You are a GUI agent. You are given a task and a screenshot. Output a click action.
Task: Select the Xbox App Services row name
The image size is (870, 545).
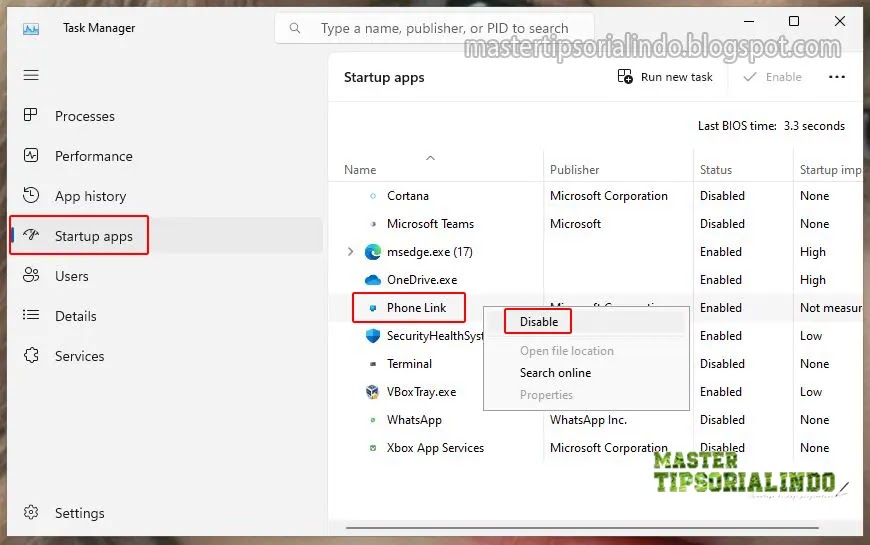point(436,448)
